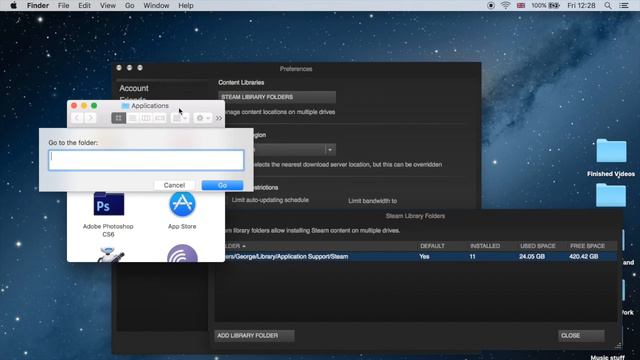This screenshot has height=360, width=640.
Task: Click the Fri 12:28 clock
Action: 581,6
